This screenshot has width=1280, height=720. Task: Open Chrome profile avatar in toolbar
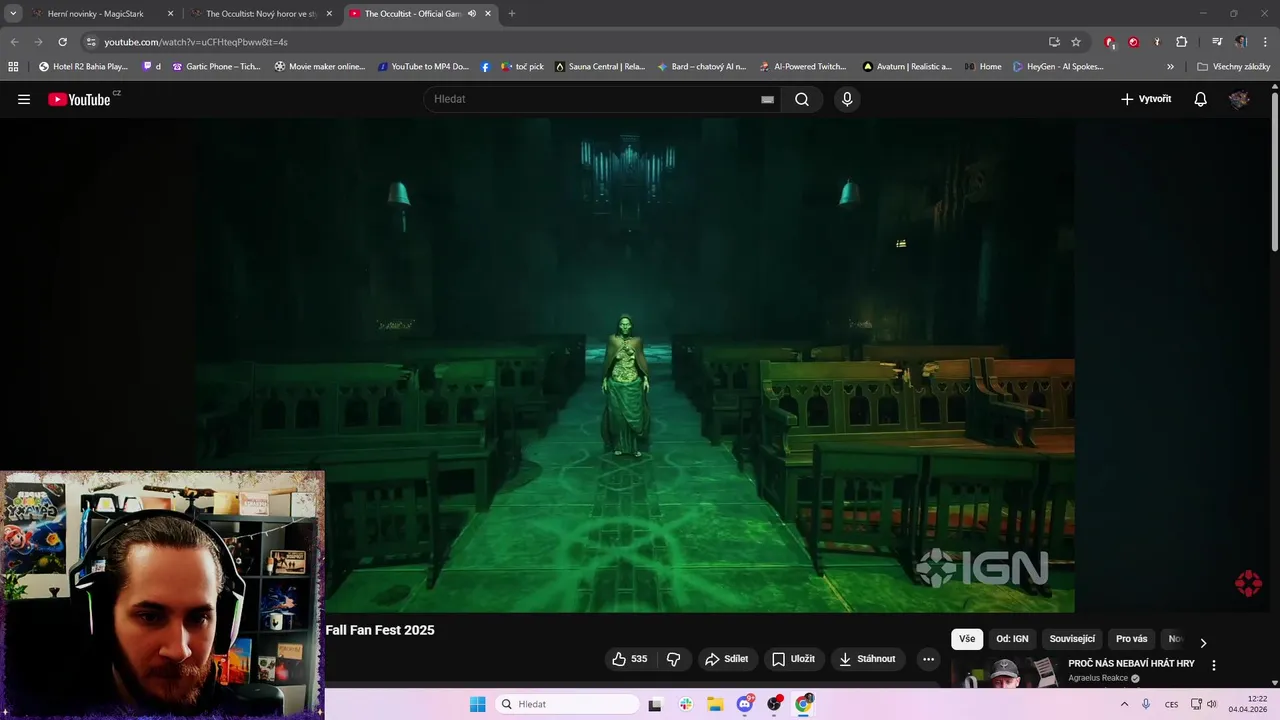1241,42
